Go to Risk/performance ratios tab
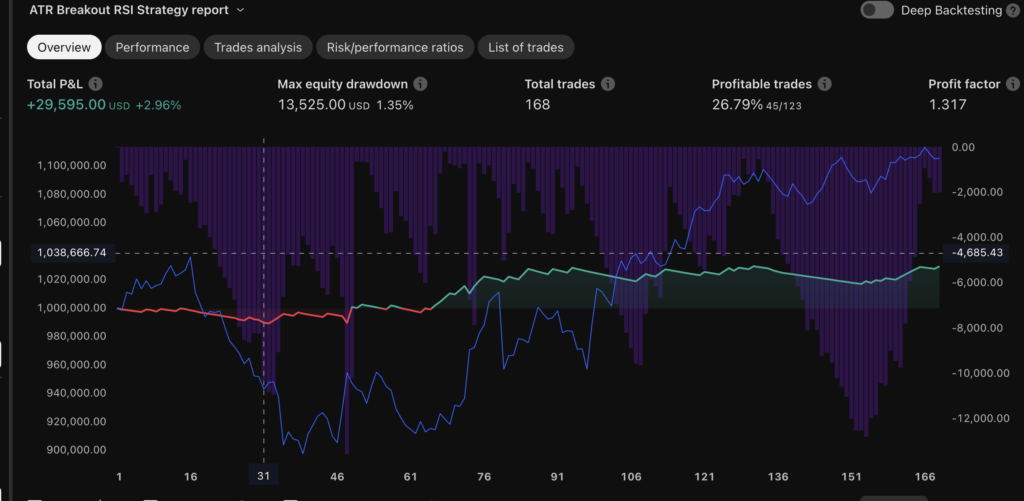The image size is (1024, 501). (395, 47)
